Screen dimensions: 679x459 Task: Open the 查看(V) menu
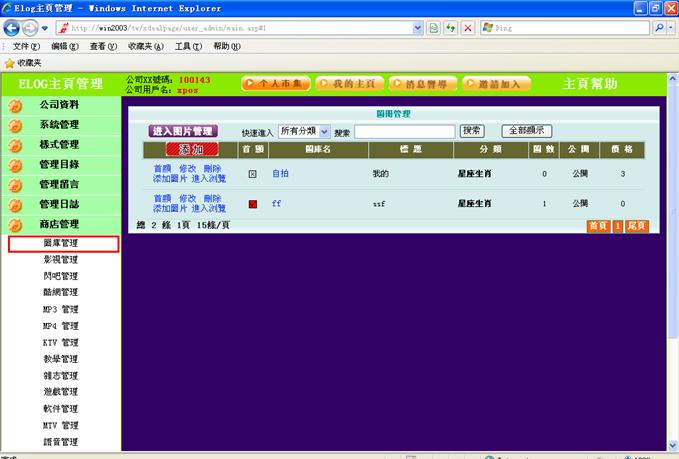[103, 46]
